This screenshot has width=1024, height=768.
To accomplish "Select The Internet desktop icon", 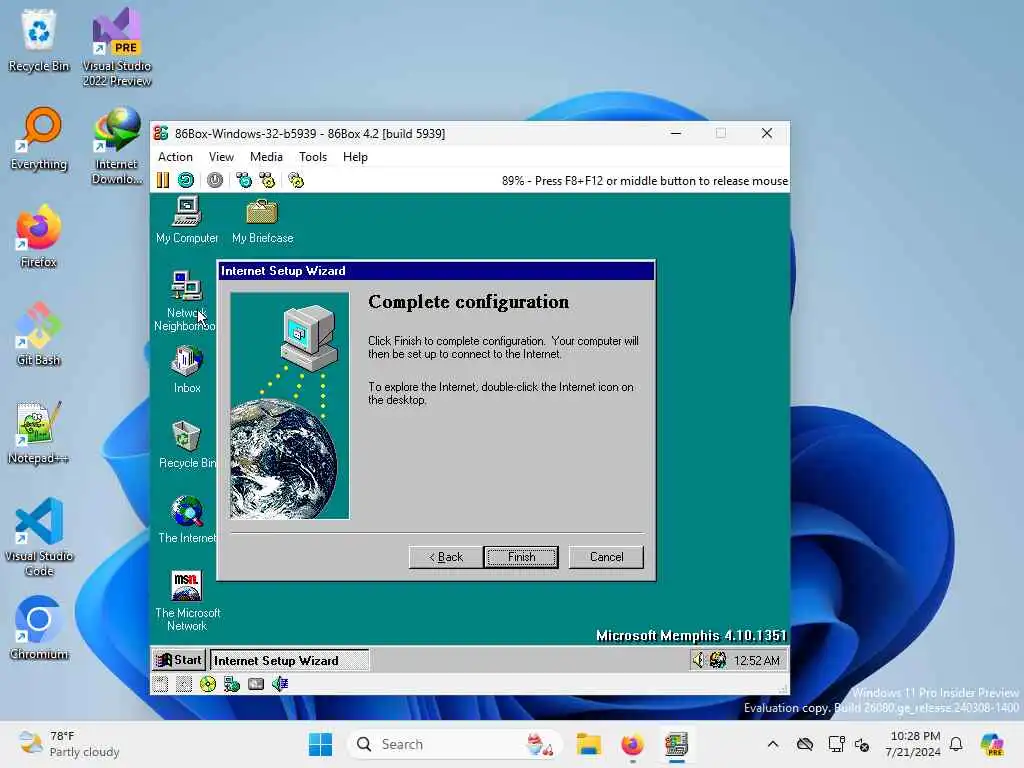I will tap(187, 520).
